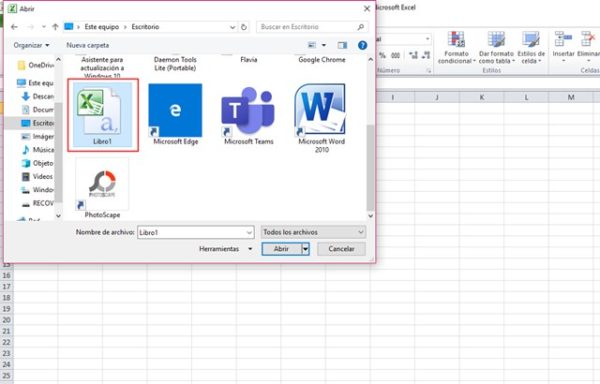600x384 pixels.
Task: Open the Organizar menu
Action: (31, 45)
